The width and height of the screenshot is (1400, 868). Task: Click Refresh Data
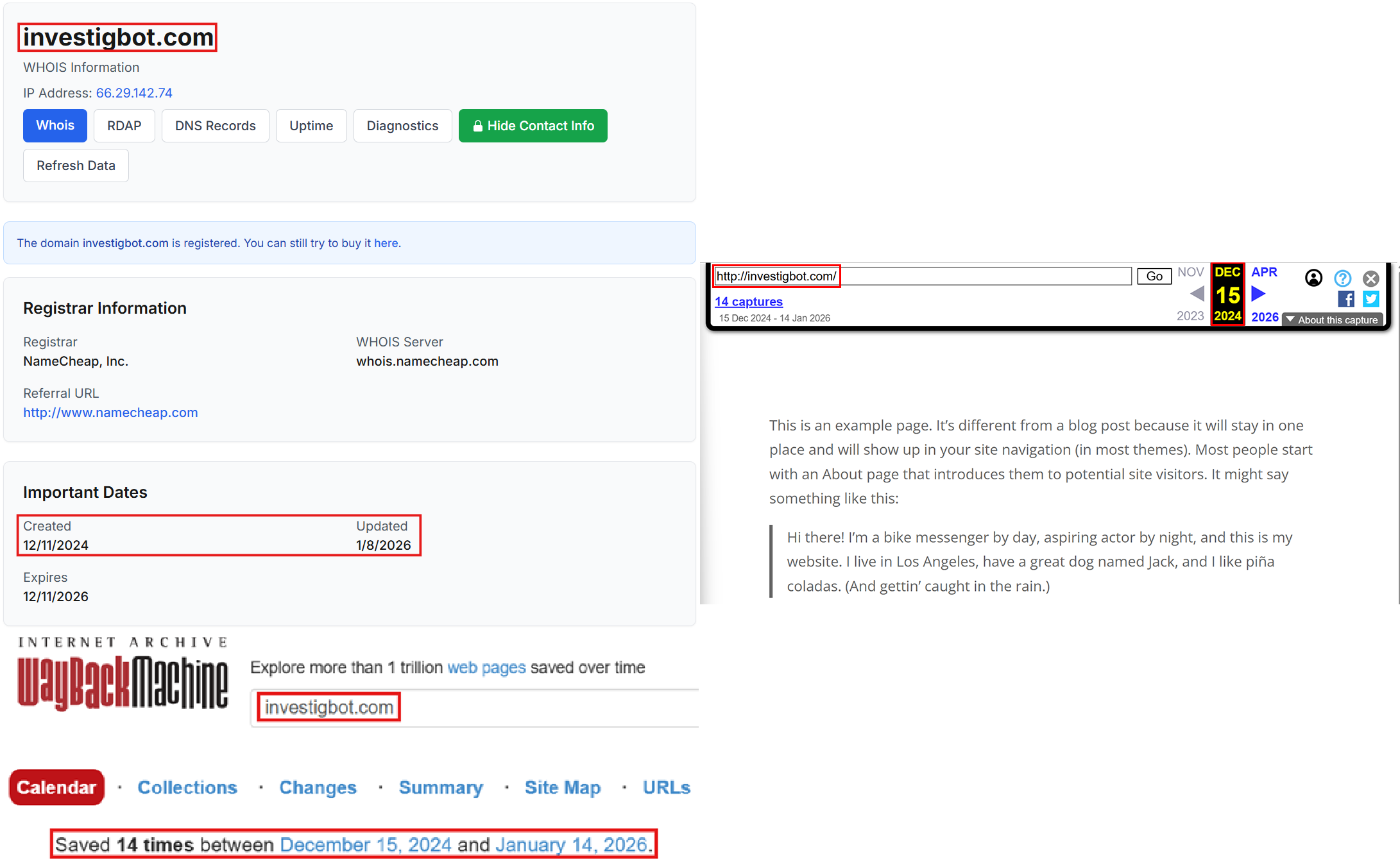click(x=76, y=165)
